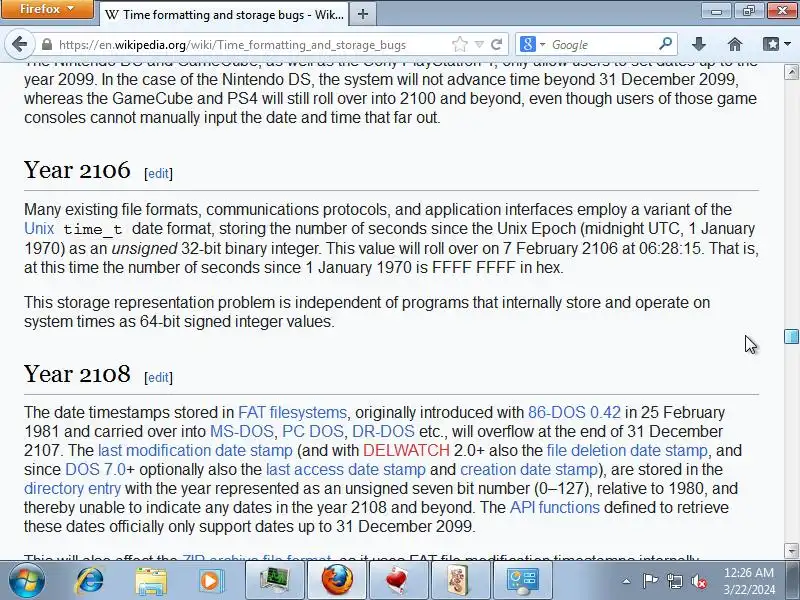Screen dimensions: 800x600
Task: Open the 86-DOS 0.42 link
Action: [574, 412]
